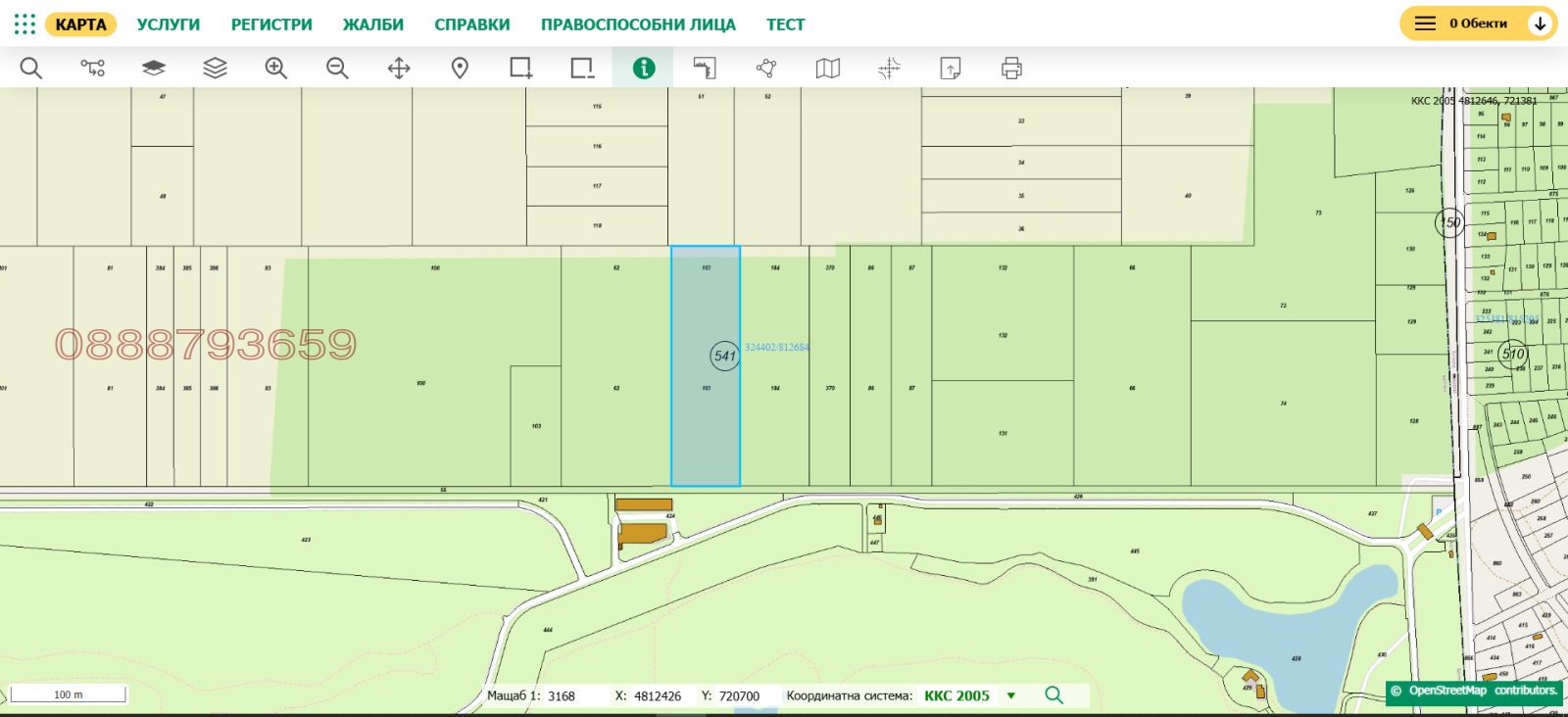Screen dimensions: 1568x717
Task: Click the 100 m scale bar
Action: (x=68, y=694)
